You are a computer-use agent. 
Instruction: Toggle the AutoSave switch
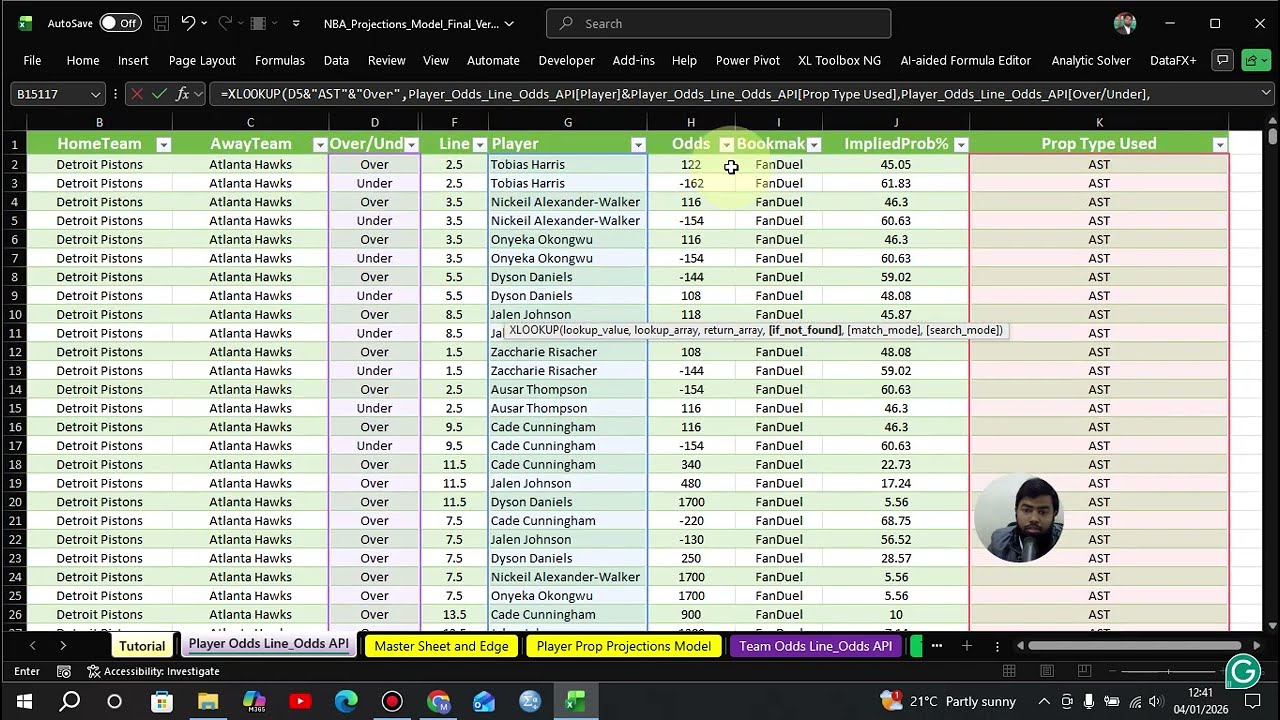(x=121, y=23)
